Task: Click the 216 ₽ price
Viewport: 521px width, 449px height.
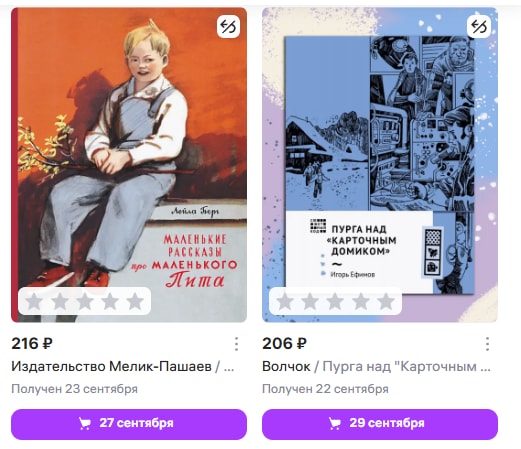Action: click(x=32, y=344)
